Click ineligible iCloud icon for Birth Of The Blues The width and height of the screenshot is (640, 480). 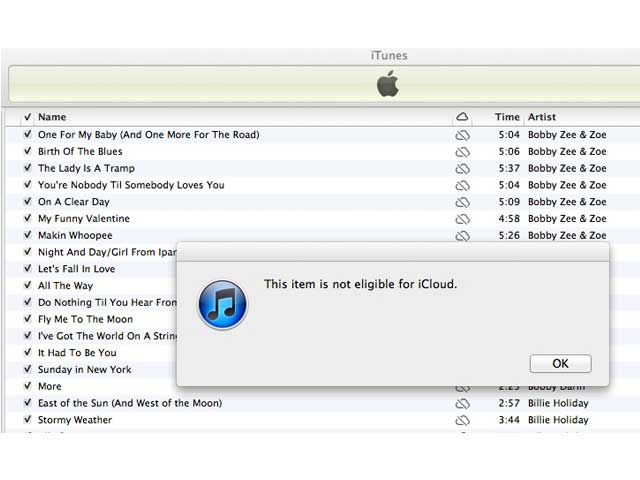pyautogui.click(x=462, y=152)
